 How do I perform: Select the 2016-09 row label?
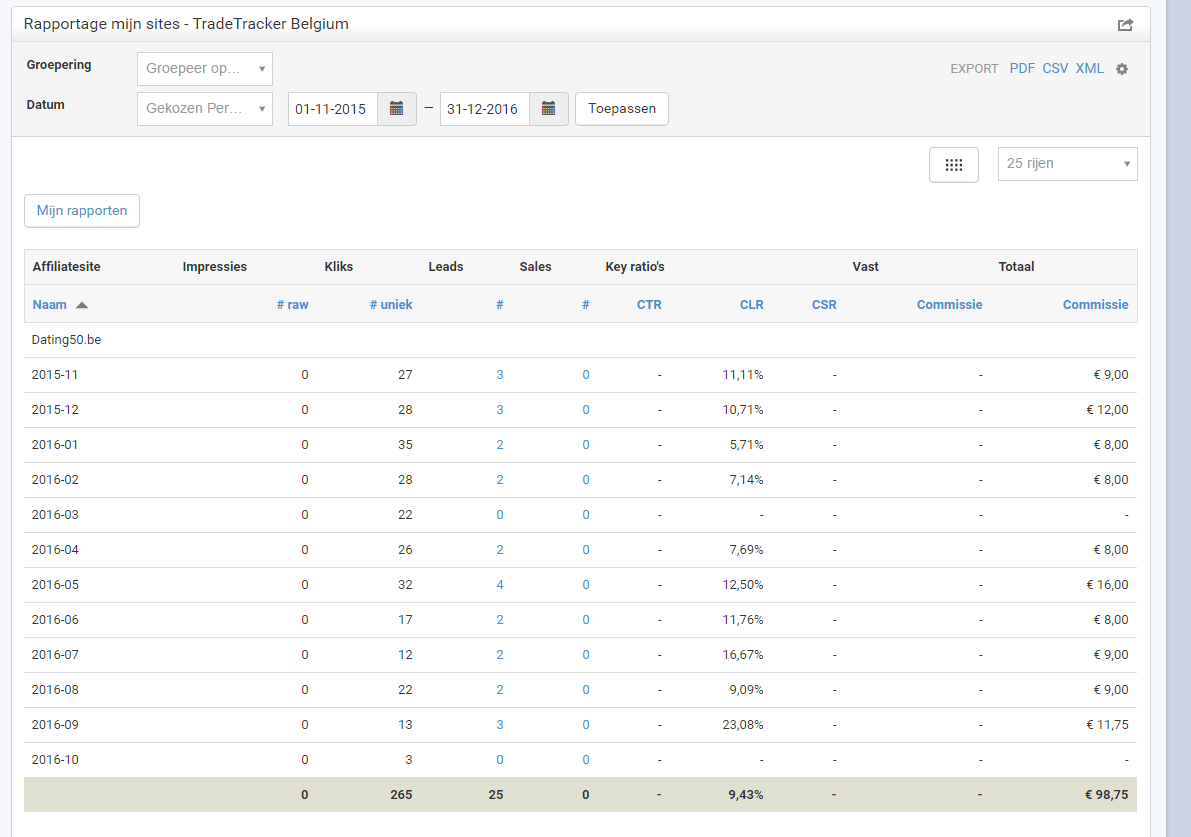coord(55,724)
